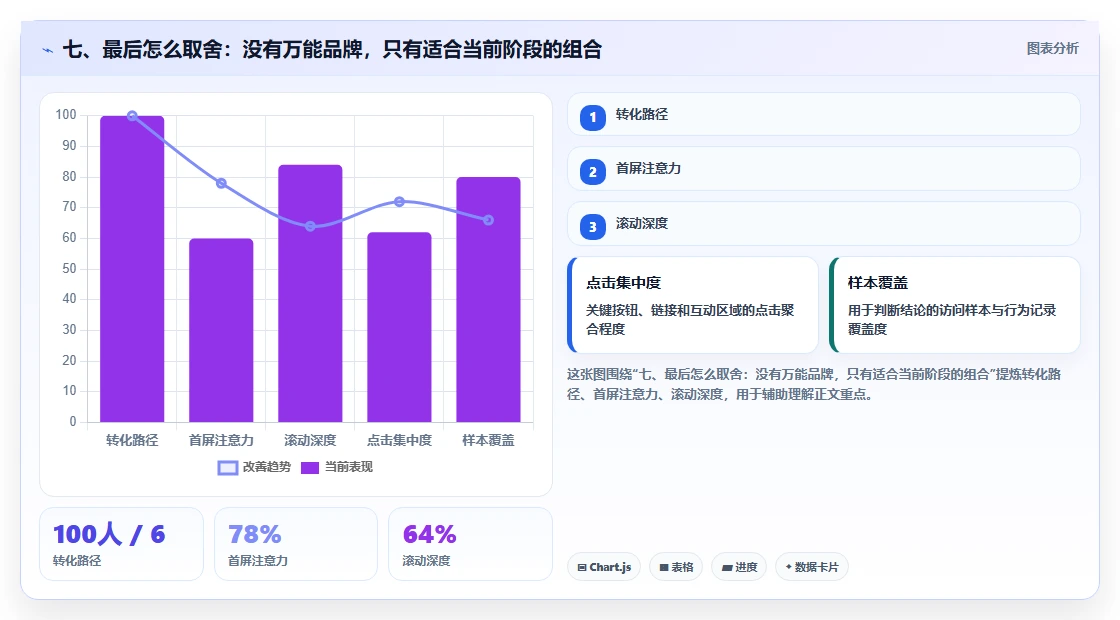Click the 当前表现 legend label text
Image resolution: width=1120 pixels, height=620 pixels.
[x=349, y=467]
